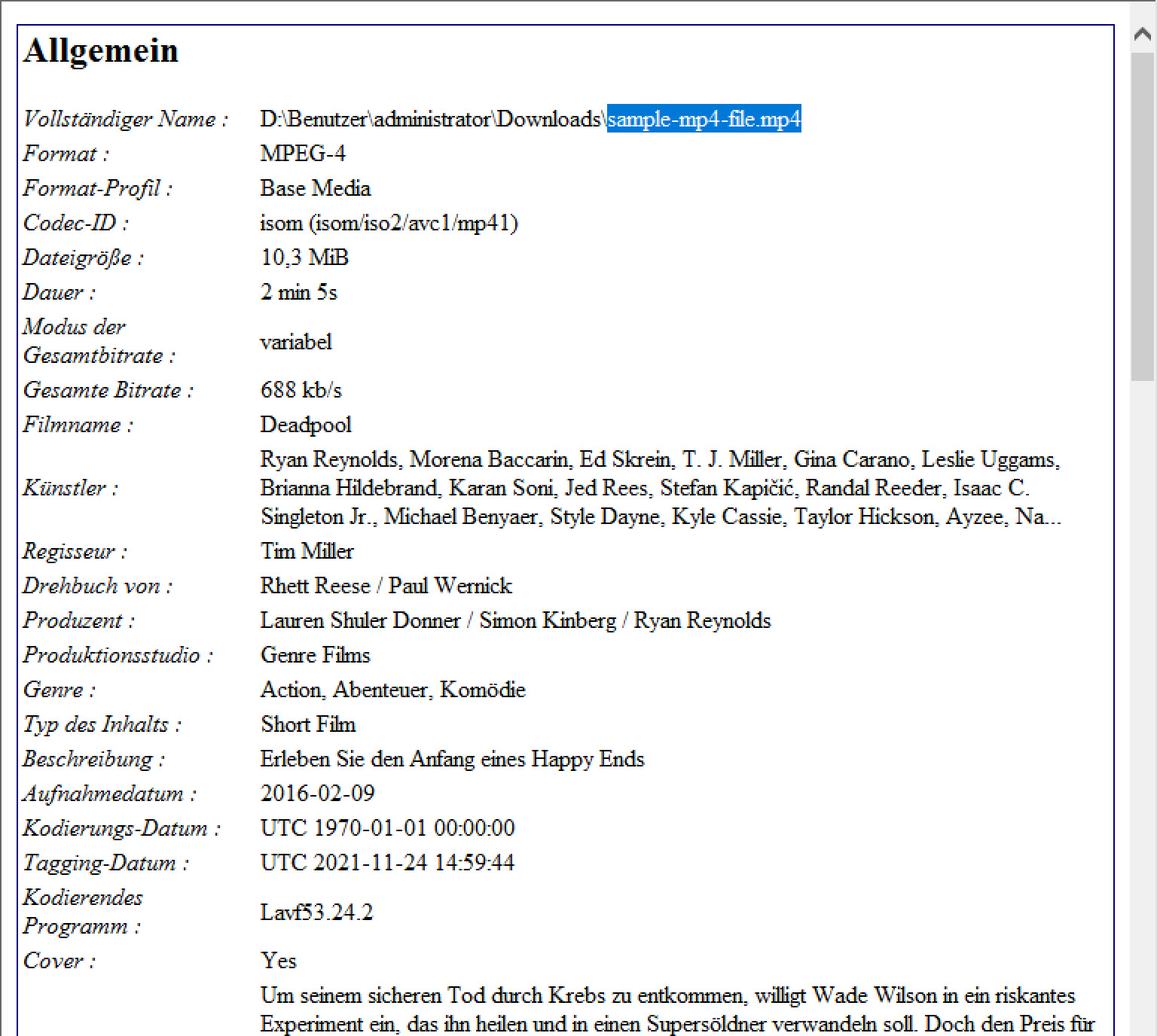Screen dimensions: 1157x1036
Task: Click the Codec-ID value isom (isom/iso2/avc1/mp41)
Action: click(389, 223)
